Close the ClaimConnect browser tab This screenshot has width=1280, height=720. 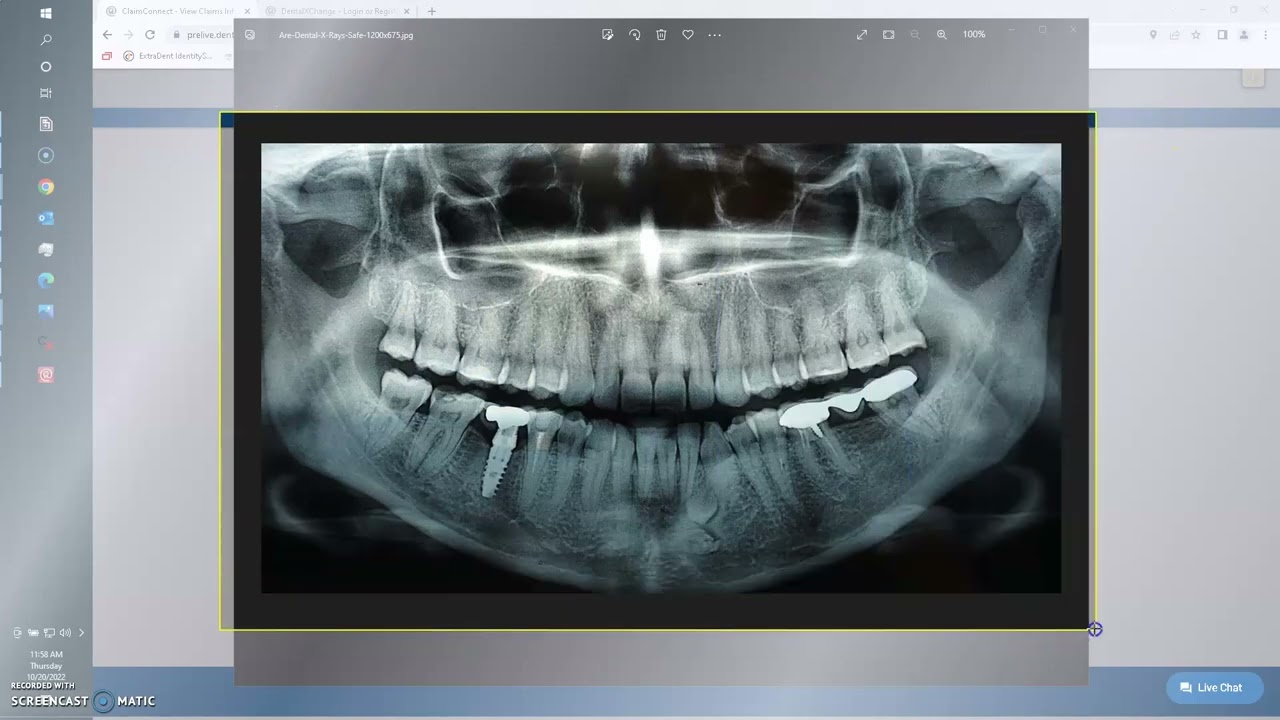pyautogui.click(x=247, y=11)
